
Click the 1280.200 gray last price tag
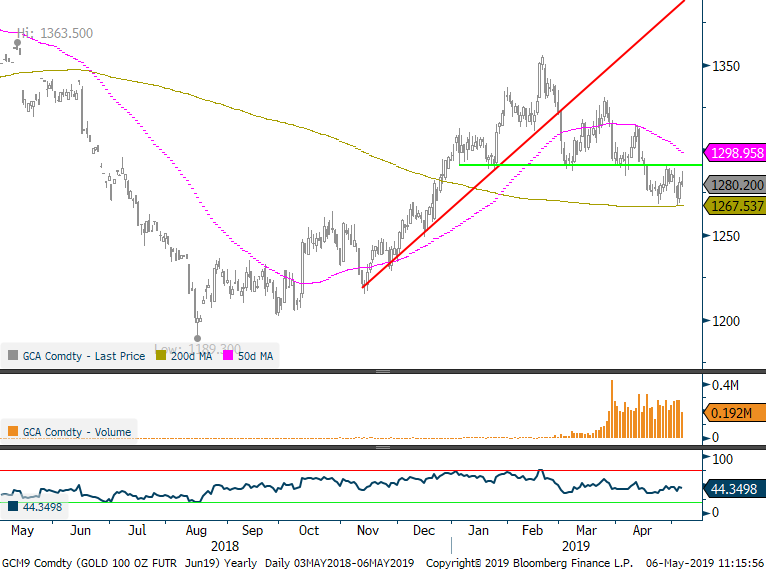click(x=736, y=185)
